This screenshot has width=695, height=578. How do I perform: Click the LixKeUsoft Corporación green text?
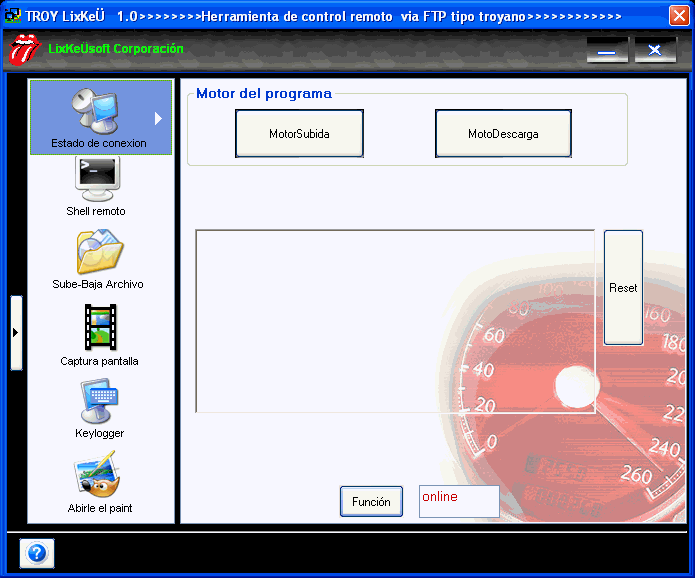point(116,49)
